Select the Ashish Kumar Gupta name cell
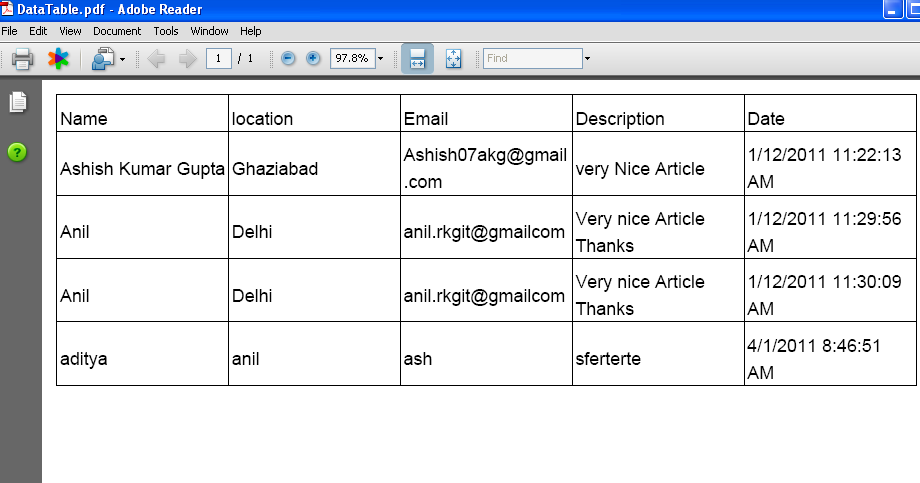Viewport: 920px width, 483px height. (x=142, y=164)
